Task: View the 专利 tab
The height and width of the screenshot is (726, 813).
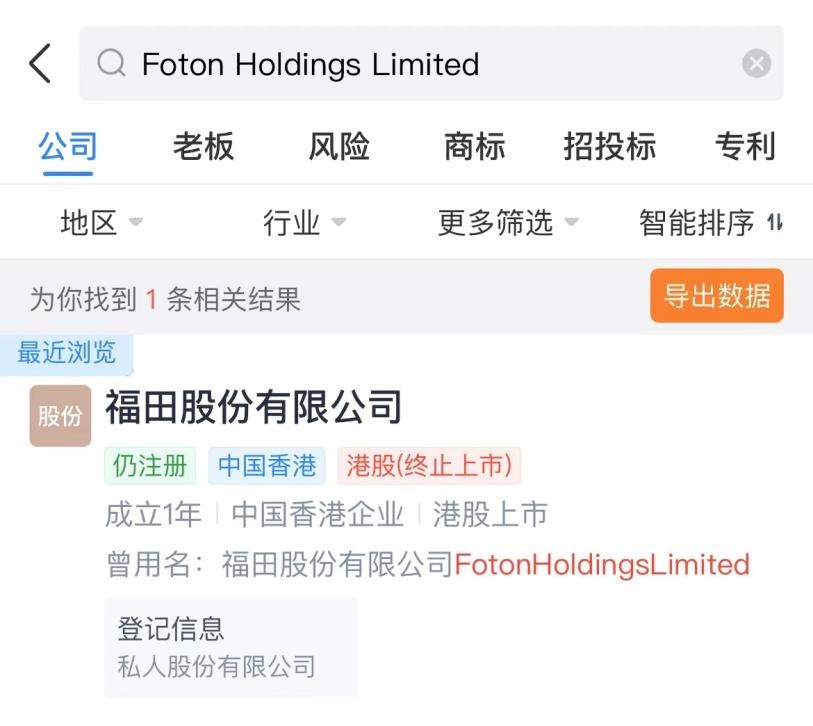Action: (745, 147)
